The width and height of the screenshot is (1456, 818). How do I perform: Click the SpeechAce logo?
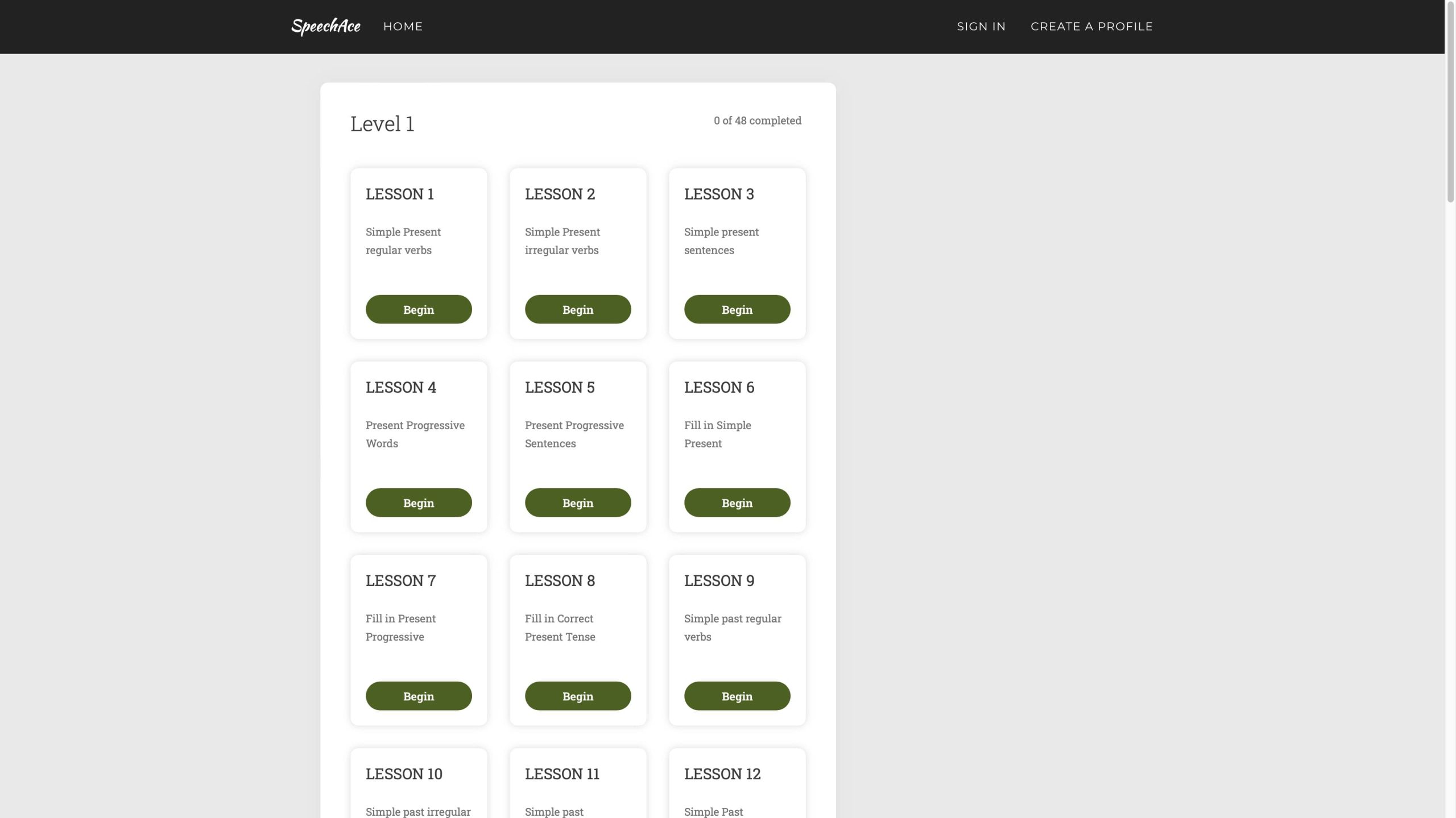pos(325,26)
